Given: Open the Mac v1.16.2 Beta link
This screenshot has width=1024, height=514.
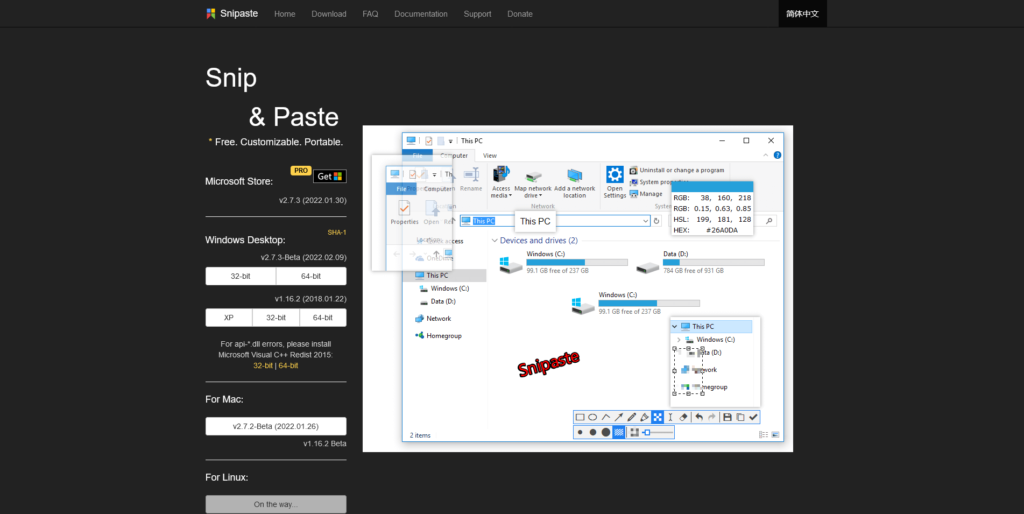Looking at the screenshot, I should [x=325, y=443].
